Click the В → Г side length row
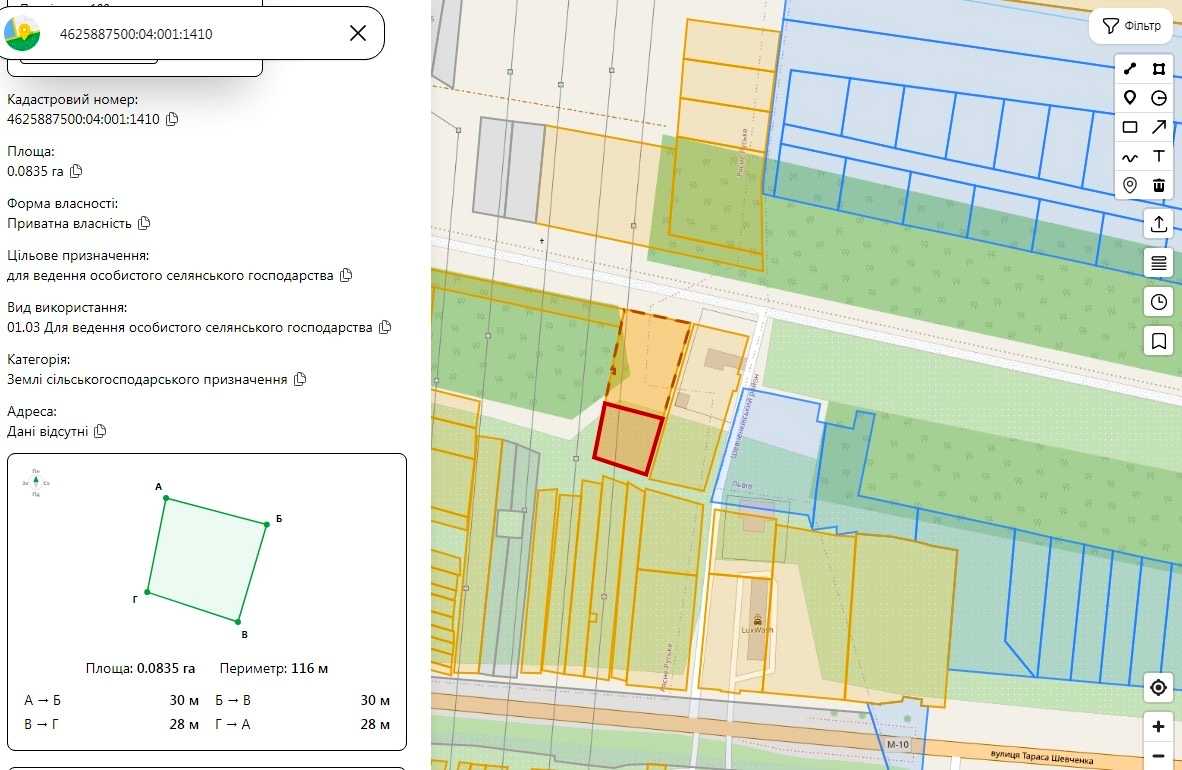 (112, 725)
